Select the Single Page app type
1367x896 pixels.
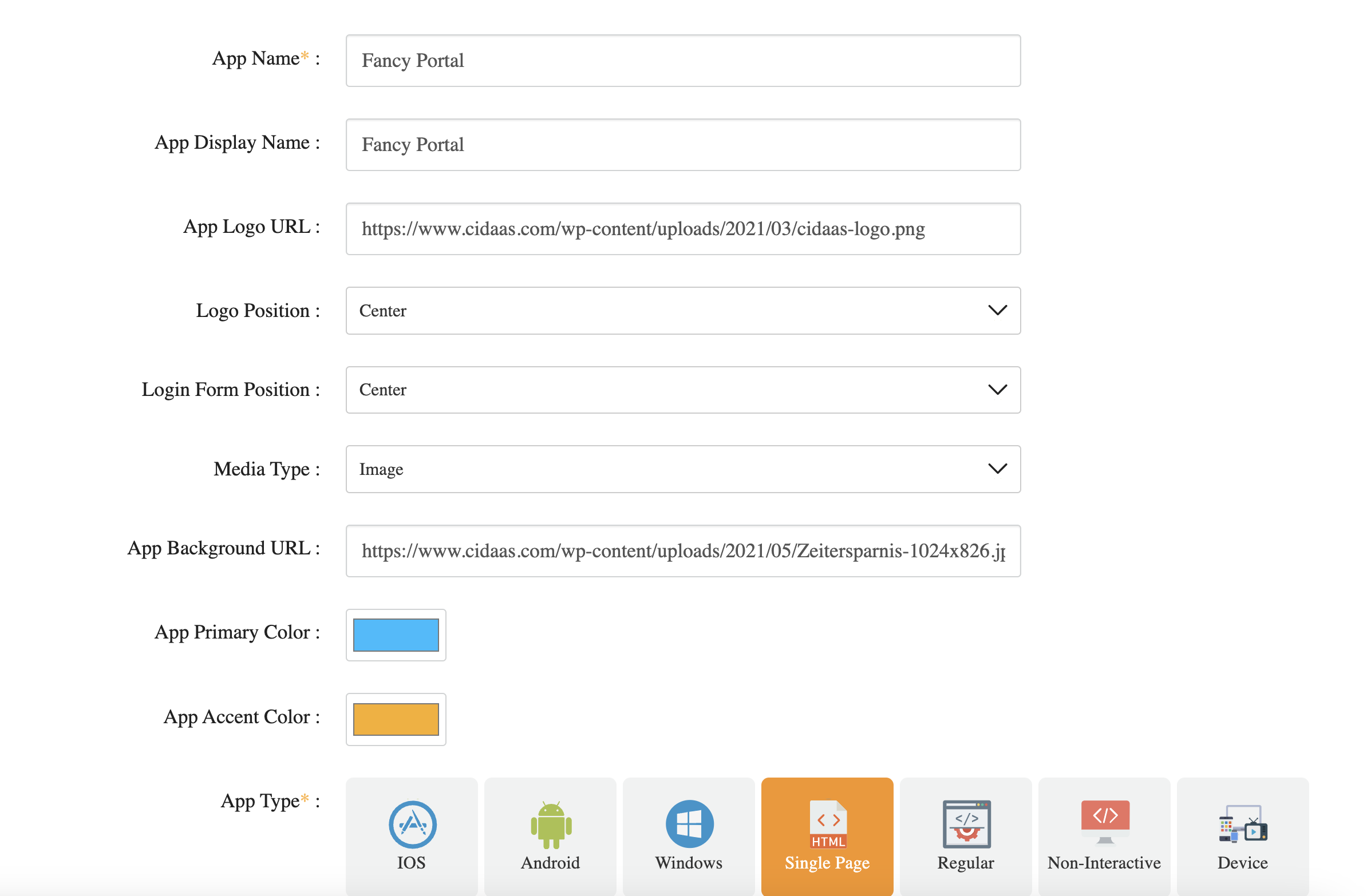tap(827, 835)
